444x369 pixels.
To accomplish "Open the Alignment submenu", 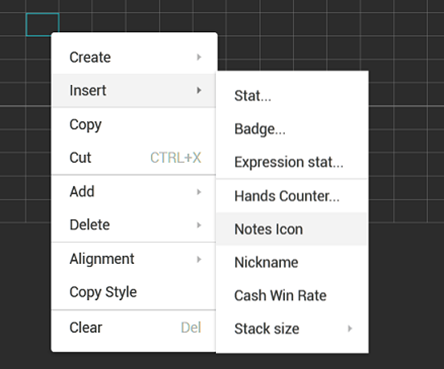I will [x=134, y=259].
